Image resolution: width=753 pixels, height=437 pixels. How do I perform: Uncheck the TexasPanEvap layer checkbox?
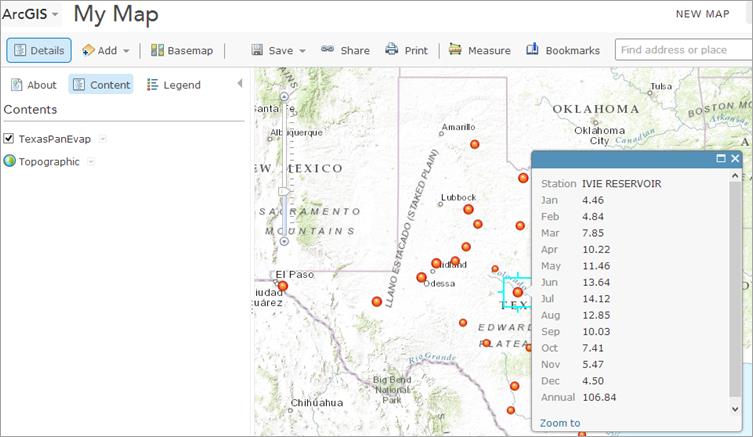pos(9,138)
